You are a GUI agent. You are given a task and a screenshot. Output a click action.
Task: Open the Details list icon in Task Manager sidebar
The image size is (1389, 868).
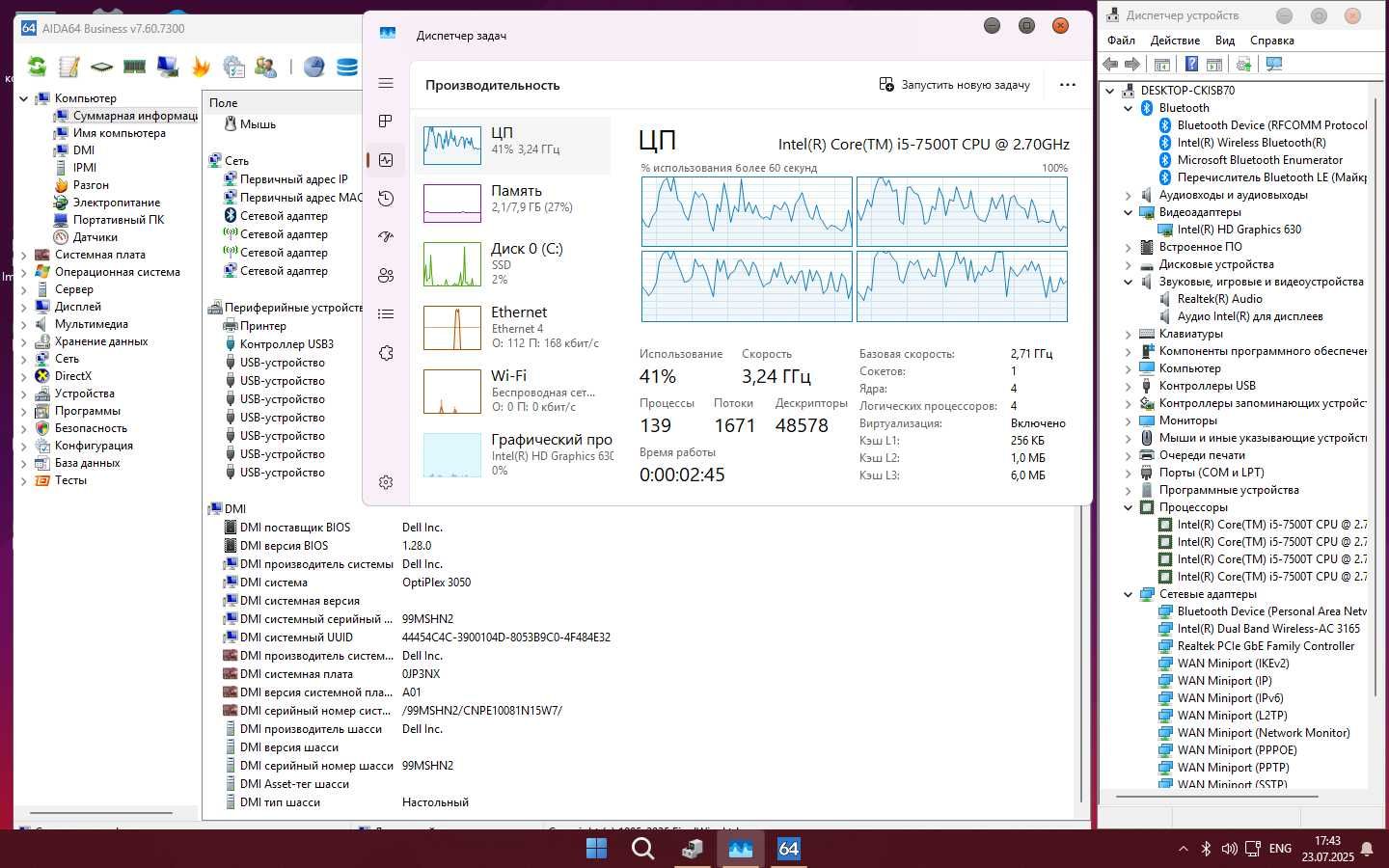[x=386, y=314]
